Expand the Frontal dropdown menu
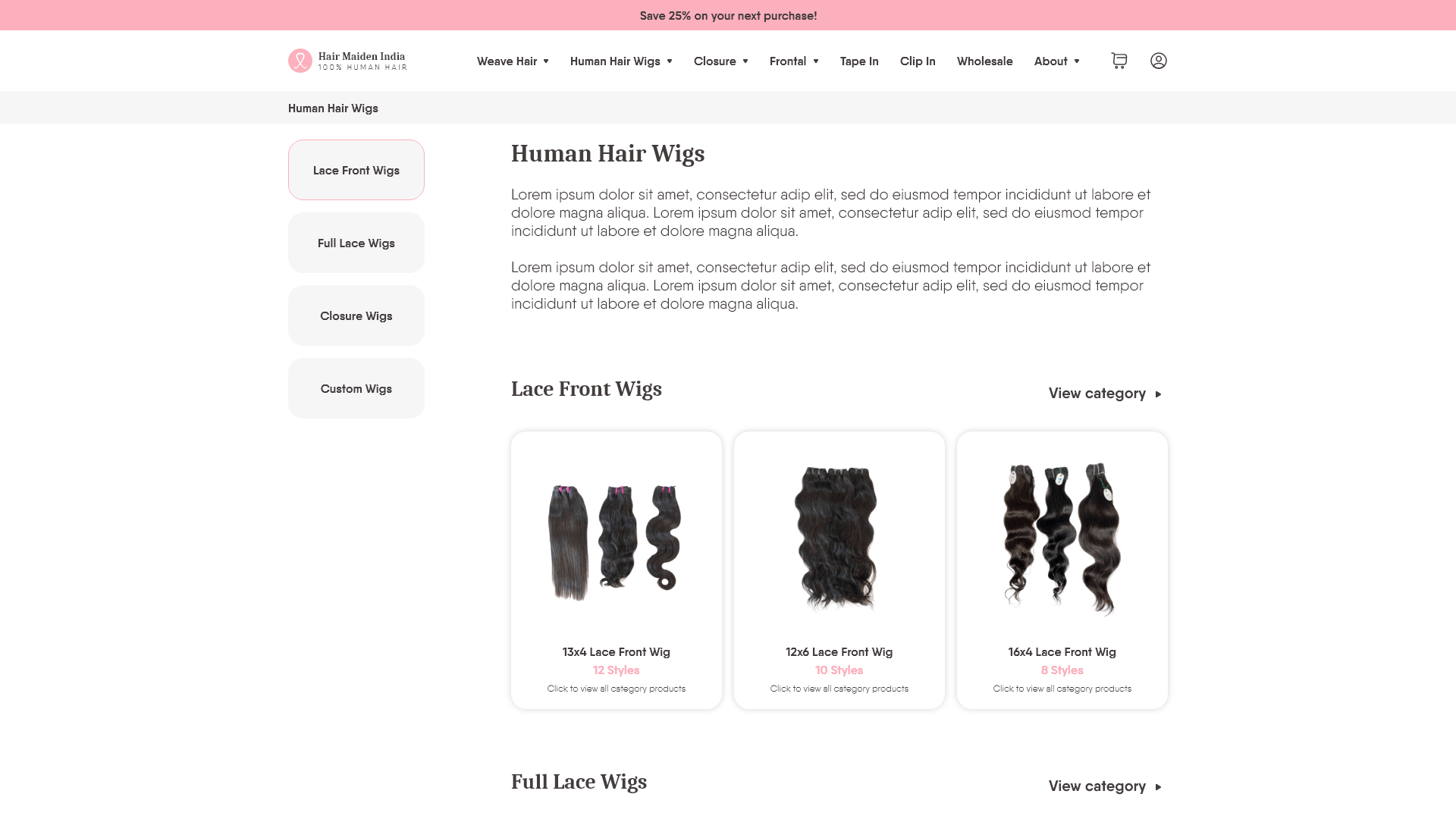This screenshot has width=1456, height=819. pos(794,61)
